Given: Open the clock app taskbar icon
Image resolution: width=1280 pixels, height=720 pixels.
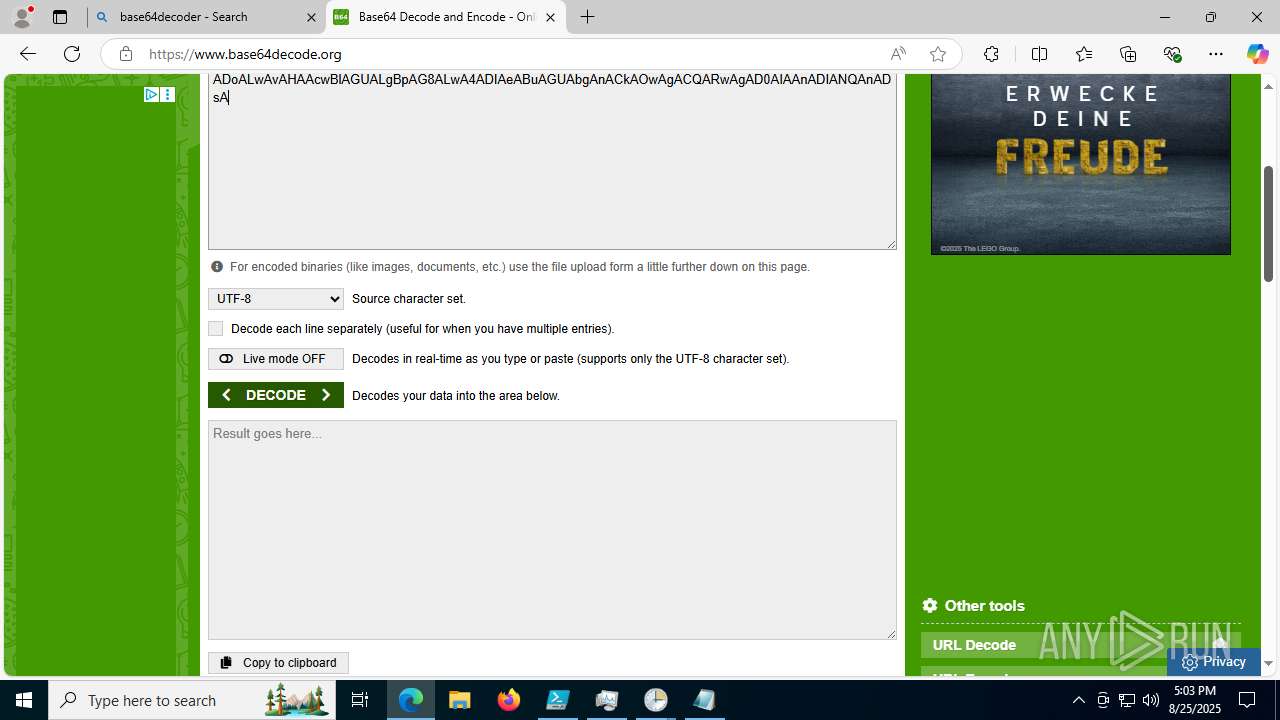Looking at the screenshot, I should click(656, 700).
